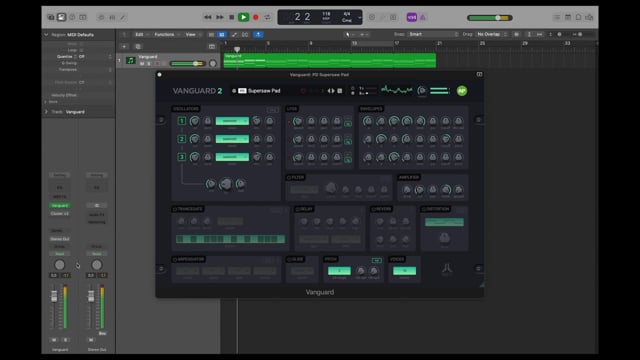Open the Note Pads icon at top right
Screen dimensions: 640x360
[x=568, y=17]
